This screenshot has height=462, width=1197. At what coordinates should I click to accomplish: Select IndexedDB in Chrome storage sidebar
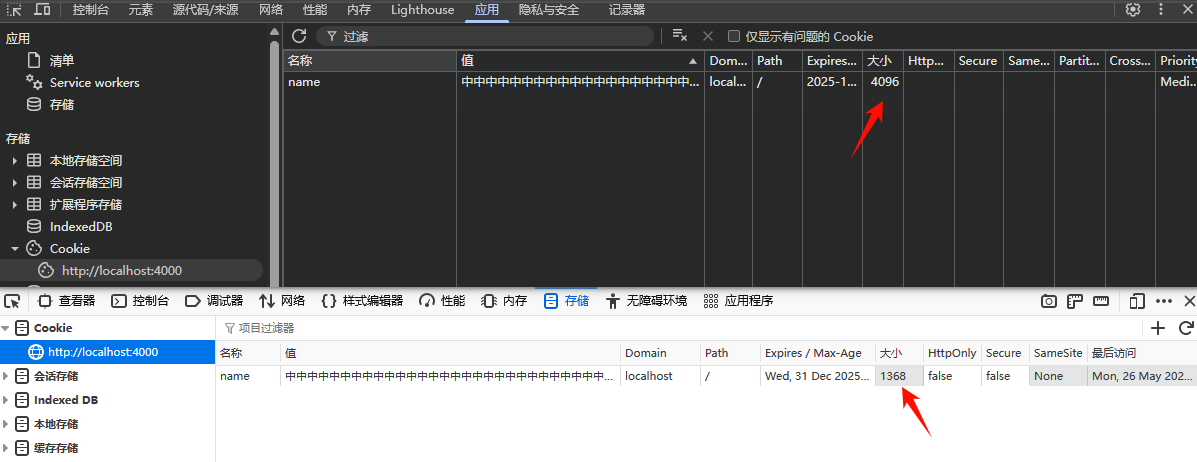pyautogui.click(x=81, y=227)
